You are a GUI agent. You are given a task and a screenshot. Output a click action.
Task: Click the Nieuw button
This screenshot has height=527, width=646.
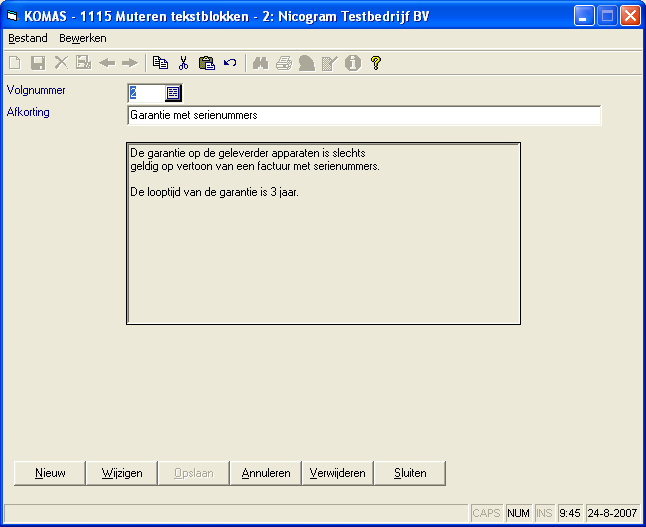(x=50, y=473)
